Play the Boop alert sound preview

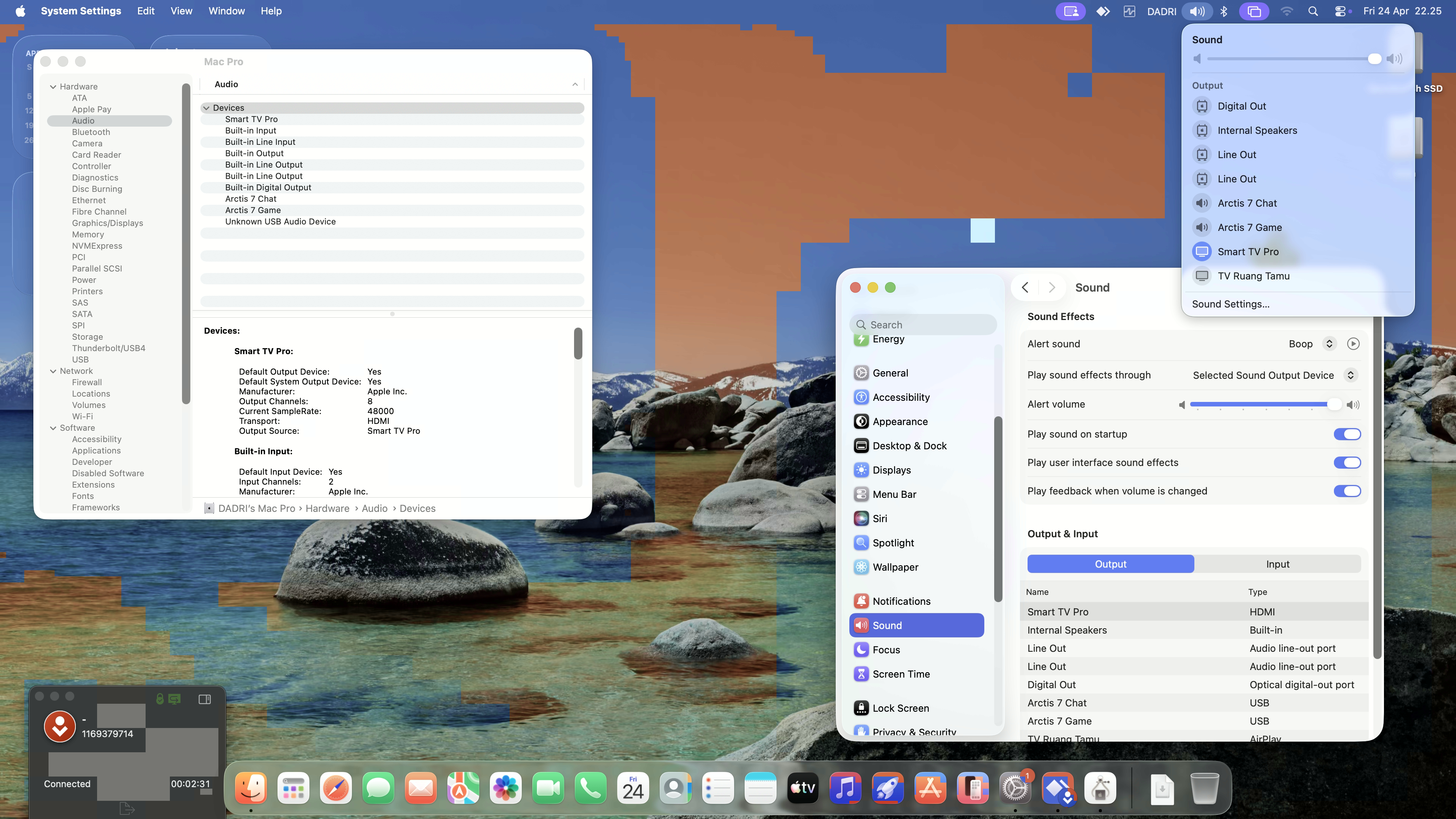coord(1353,344)
